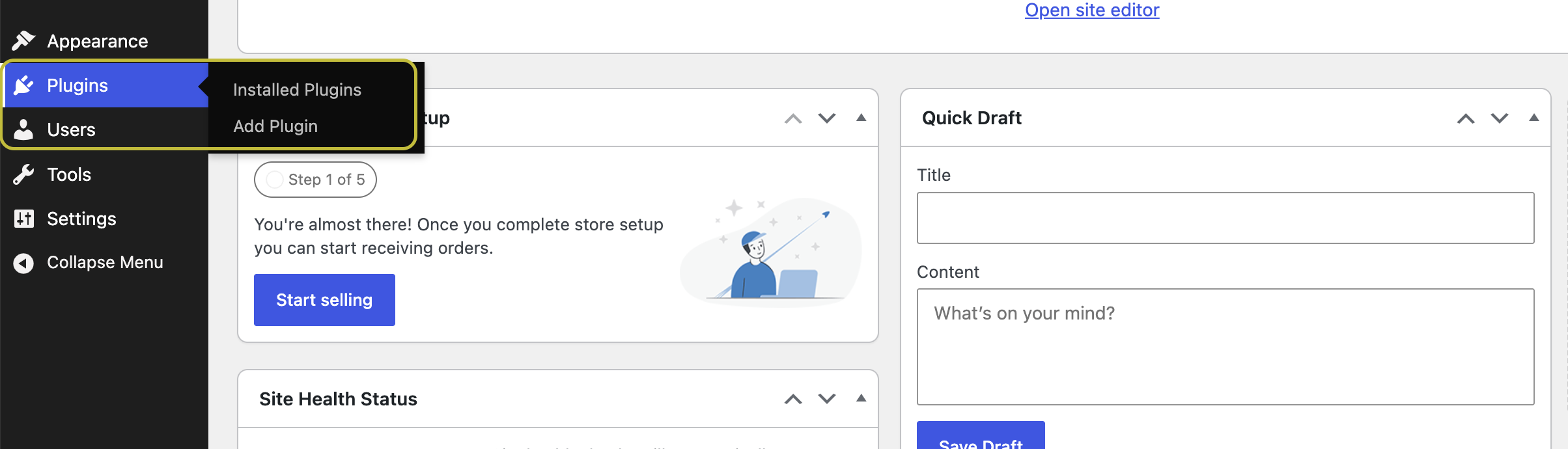
Task: Focus the Quick Draft Title field
Action: click(x=1225, y=218)
